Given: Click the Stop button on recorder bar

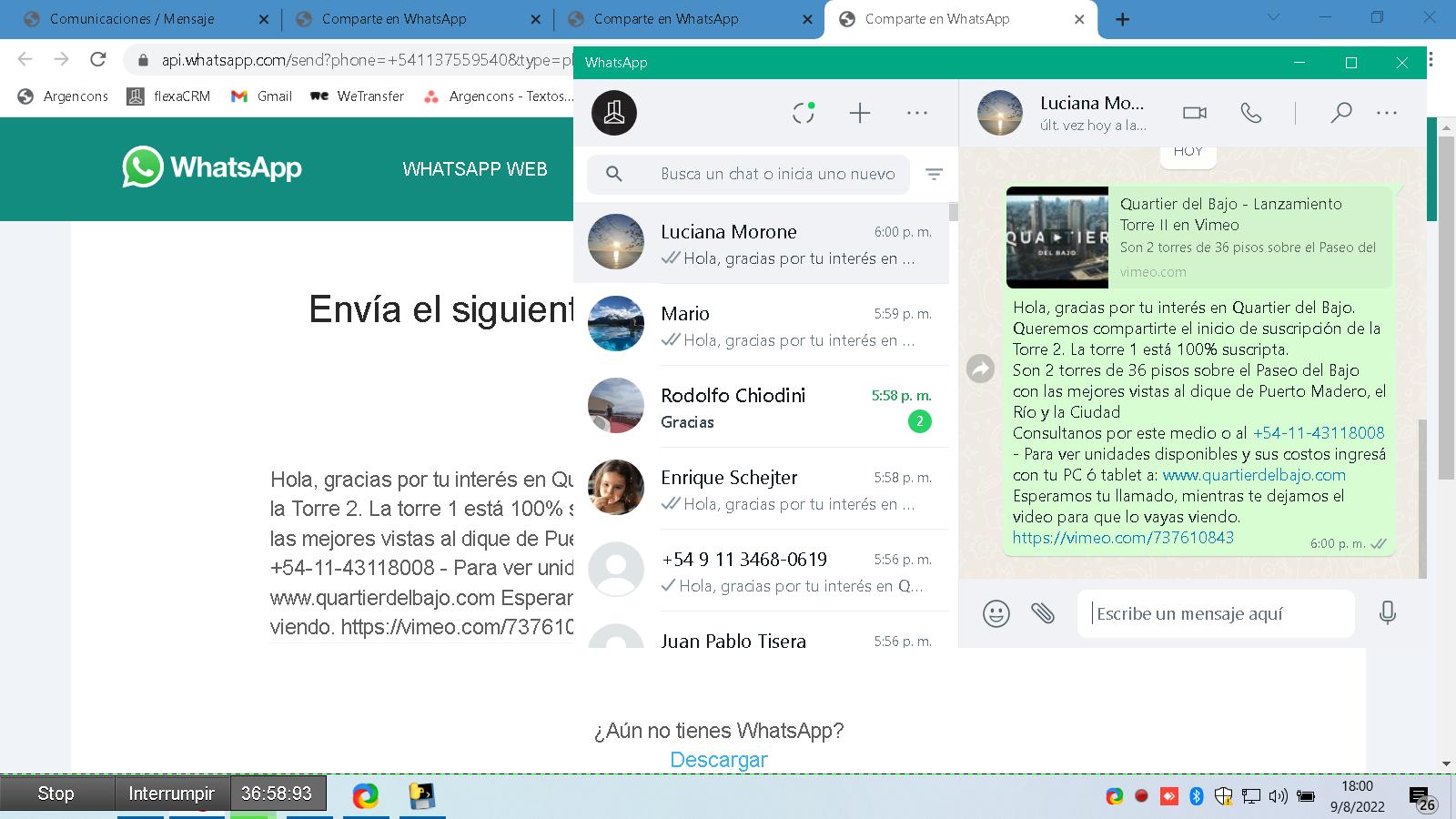Looking at the screenshot, I should click(x=56, y=794).
